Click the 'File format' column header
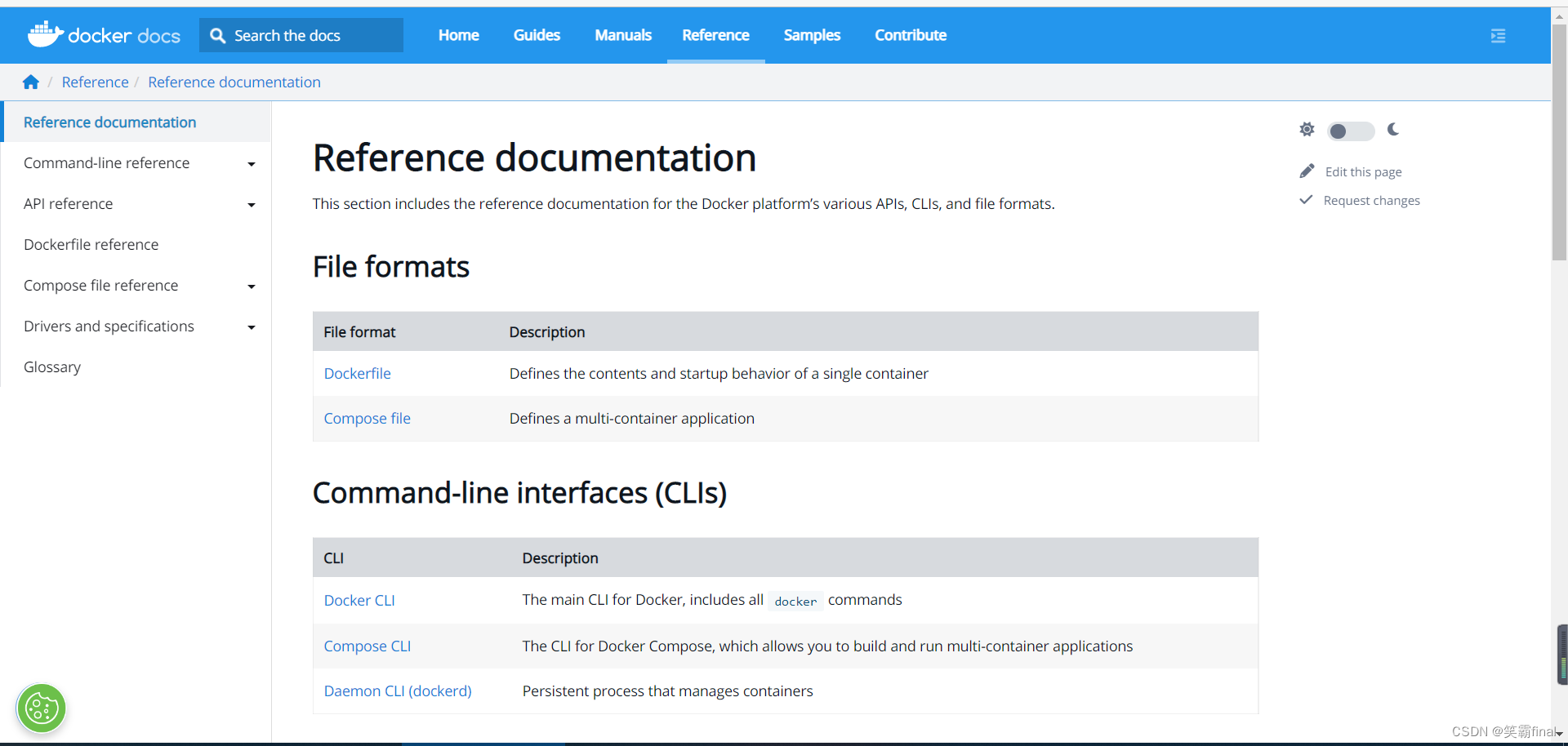This screenshot has width=1568, height=746. point(359,331)
